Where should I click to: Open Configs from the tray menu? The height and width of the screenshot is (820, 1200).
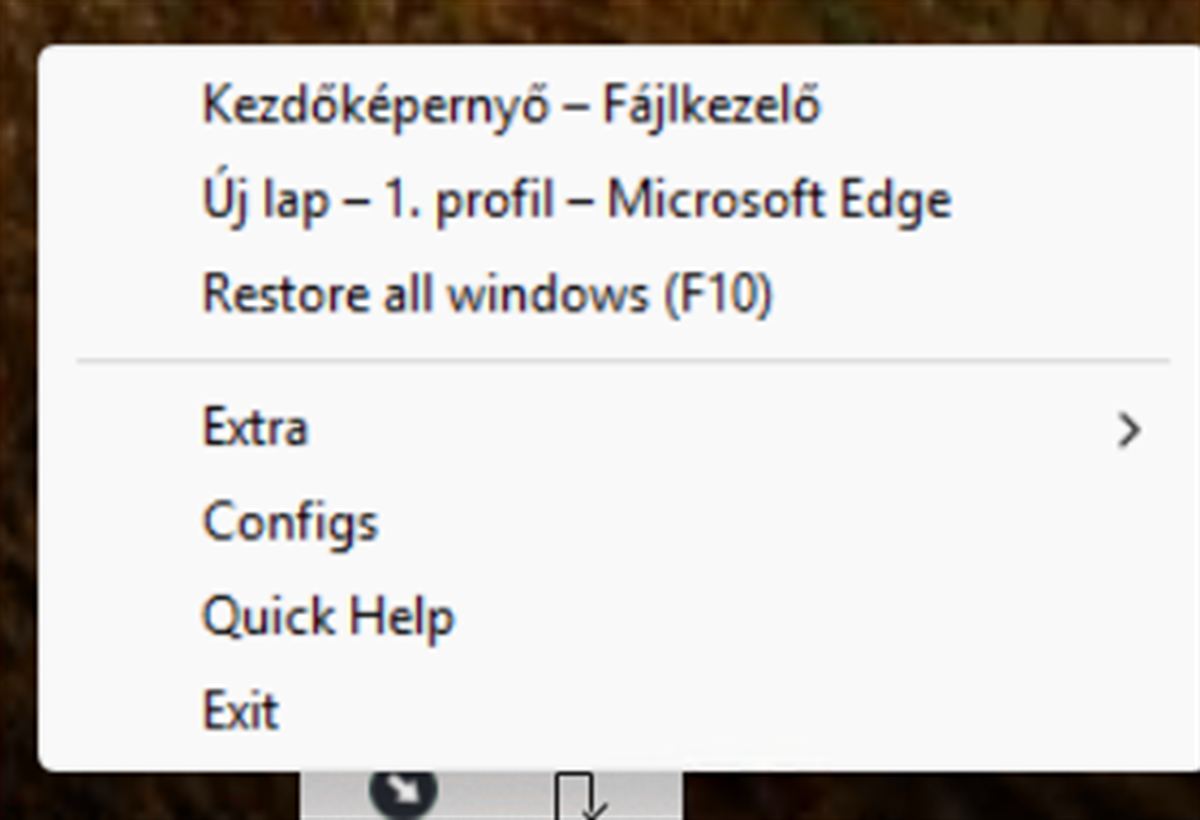290,522
